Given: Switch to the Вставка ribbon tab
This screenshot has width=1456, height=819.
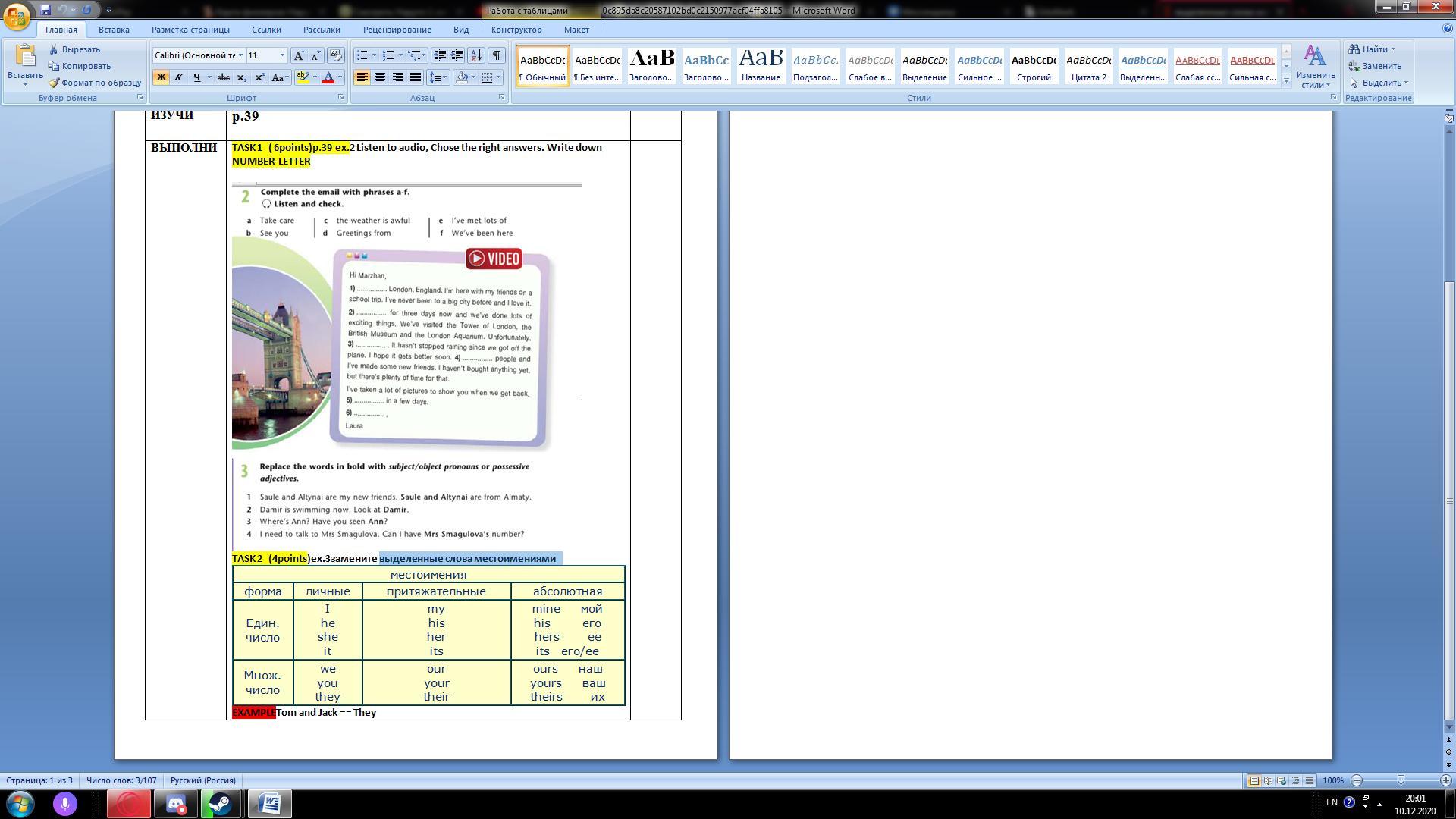Looking at the screenshot, I should pyautogui.click(x=114, y=30).
